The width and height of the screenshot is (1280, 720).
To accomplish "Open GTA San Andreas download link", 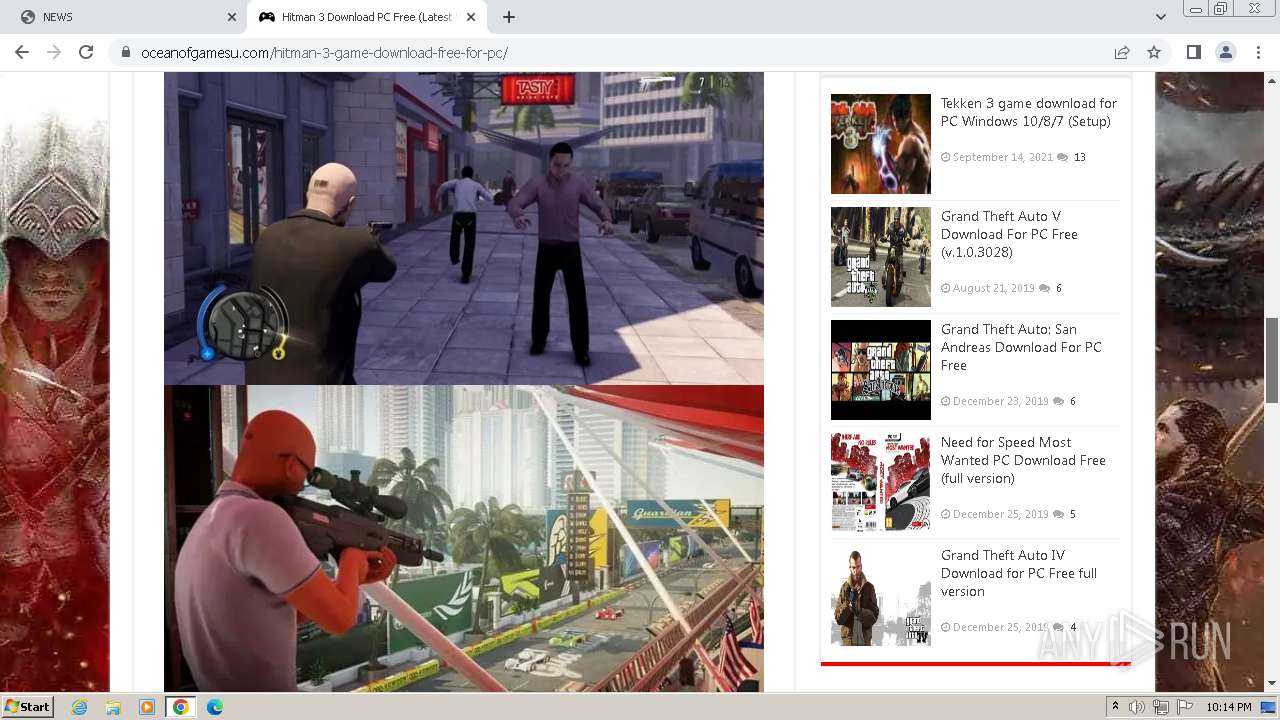I will pyautogui.click(x=1021, y=347).
